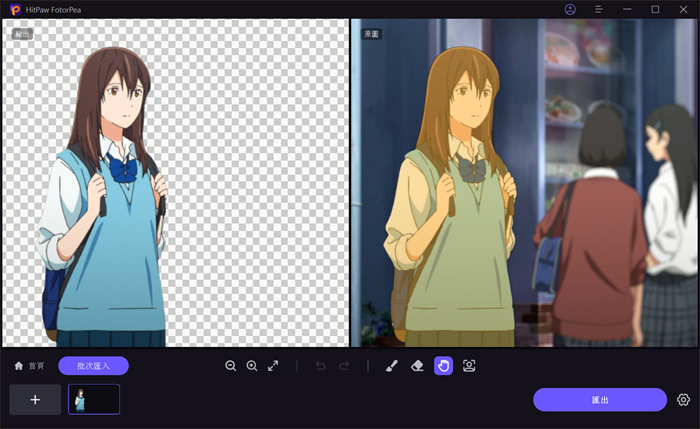The height and width of the screenshot is (429, 700).
Task: Click the undo arrow icon
Action: (x=320, y=366)
